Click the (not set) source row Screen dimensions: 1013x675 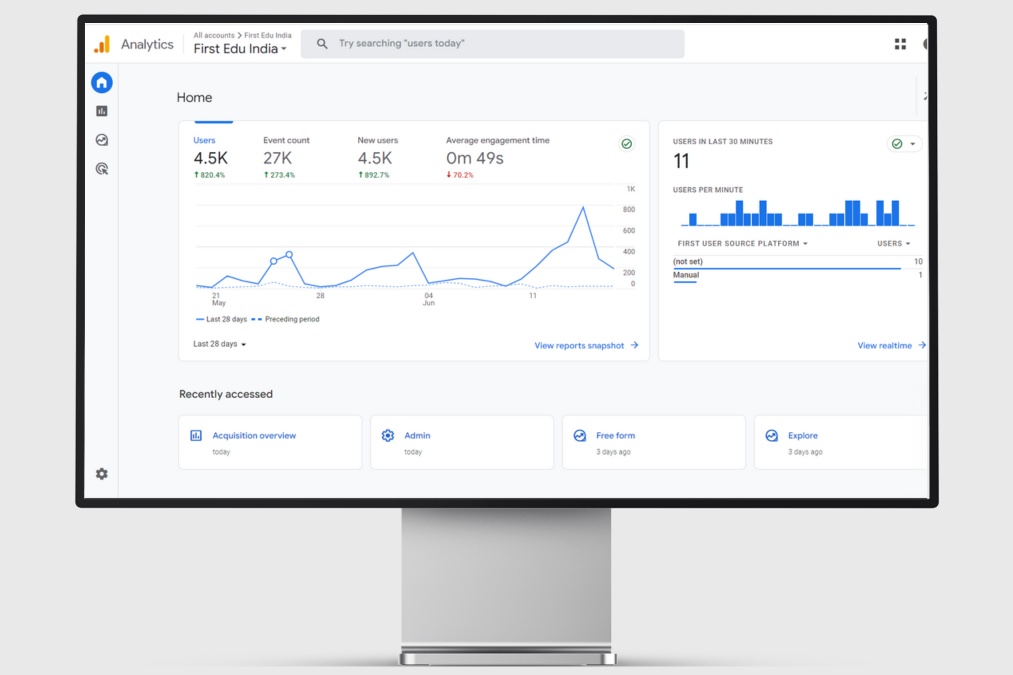(x=797, y=263)
